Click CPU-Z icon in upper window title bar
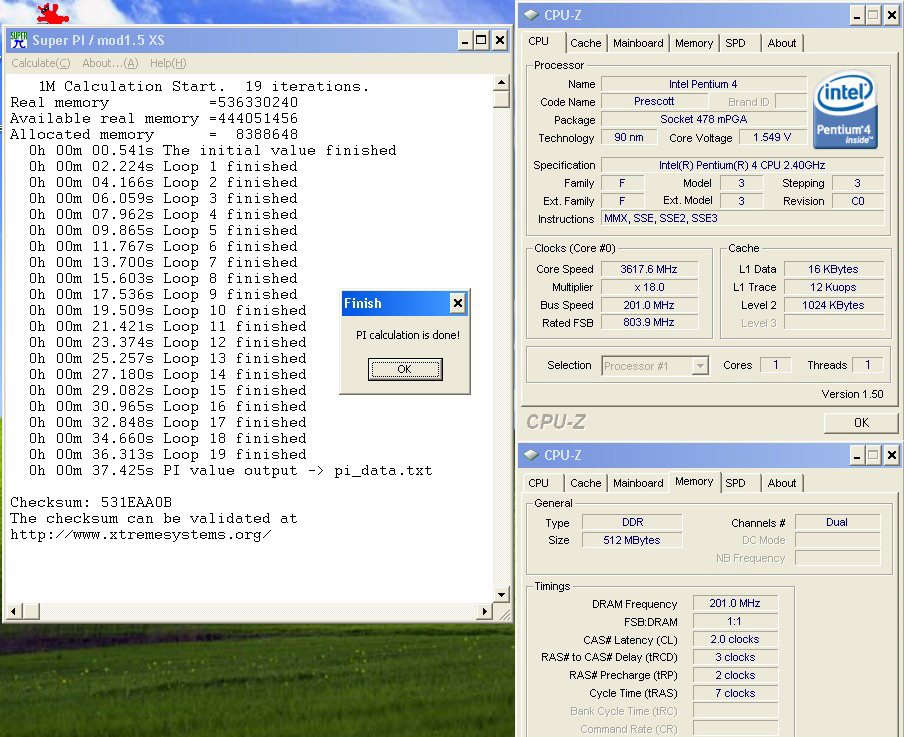The height and width of the screenshot is (737, 904). click(x=530, y=15)
